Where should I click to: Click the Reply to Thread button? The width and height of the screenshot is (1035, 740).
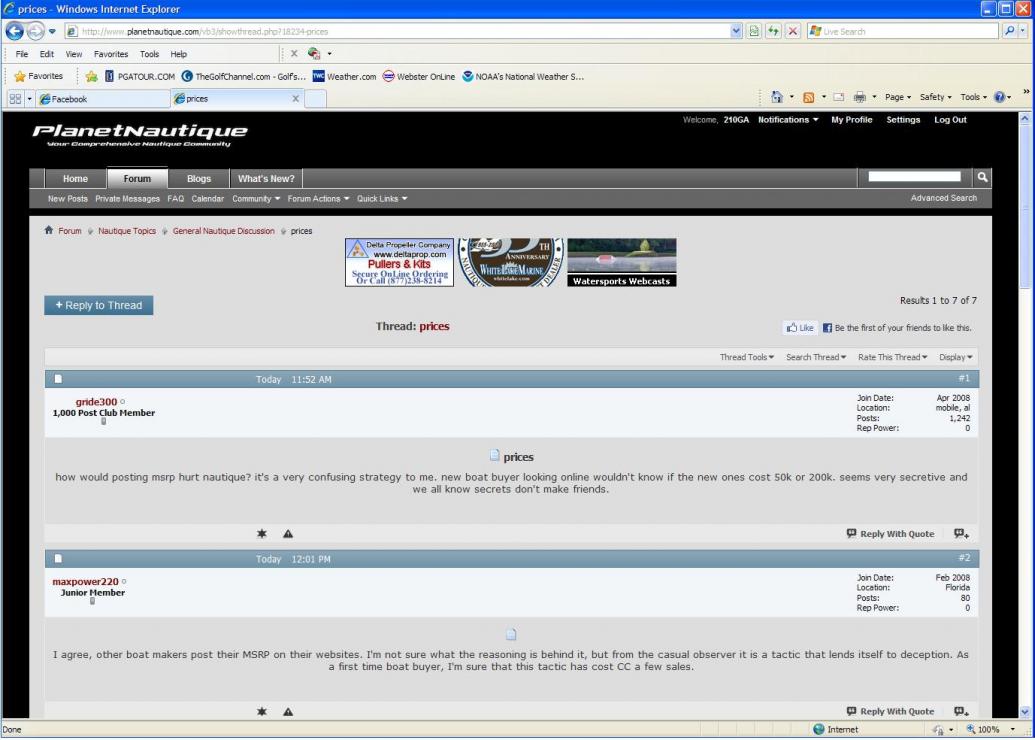click(x=99, y=305)
